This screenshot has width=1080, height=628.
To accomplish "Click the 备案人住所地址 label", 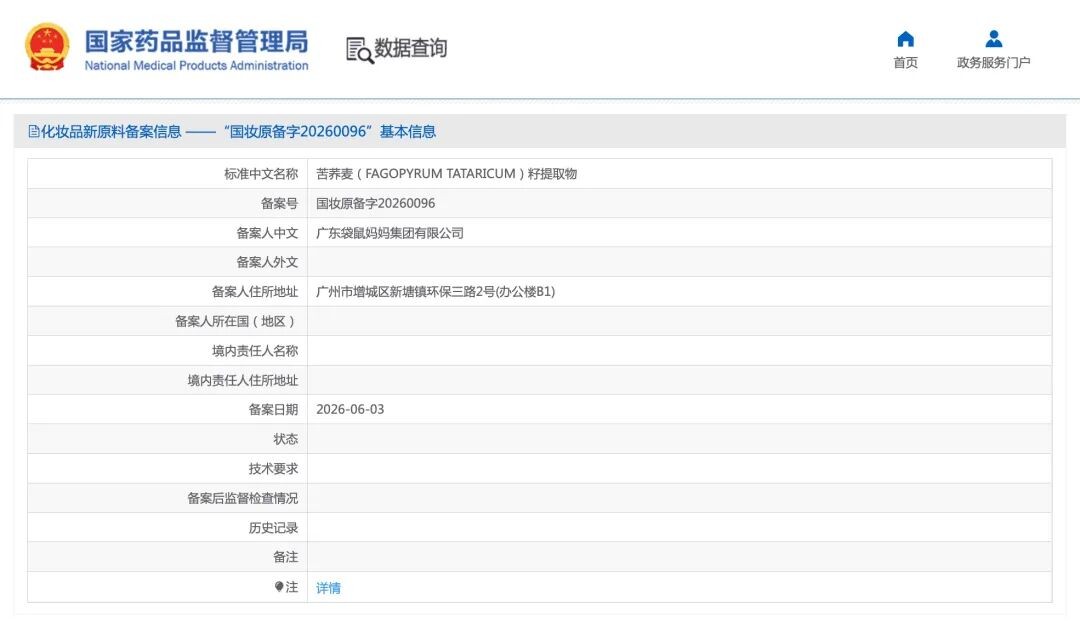I will tap(255, 291).
